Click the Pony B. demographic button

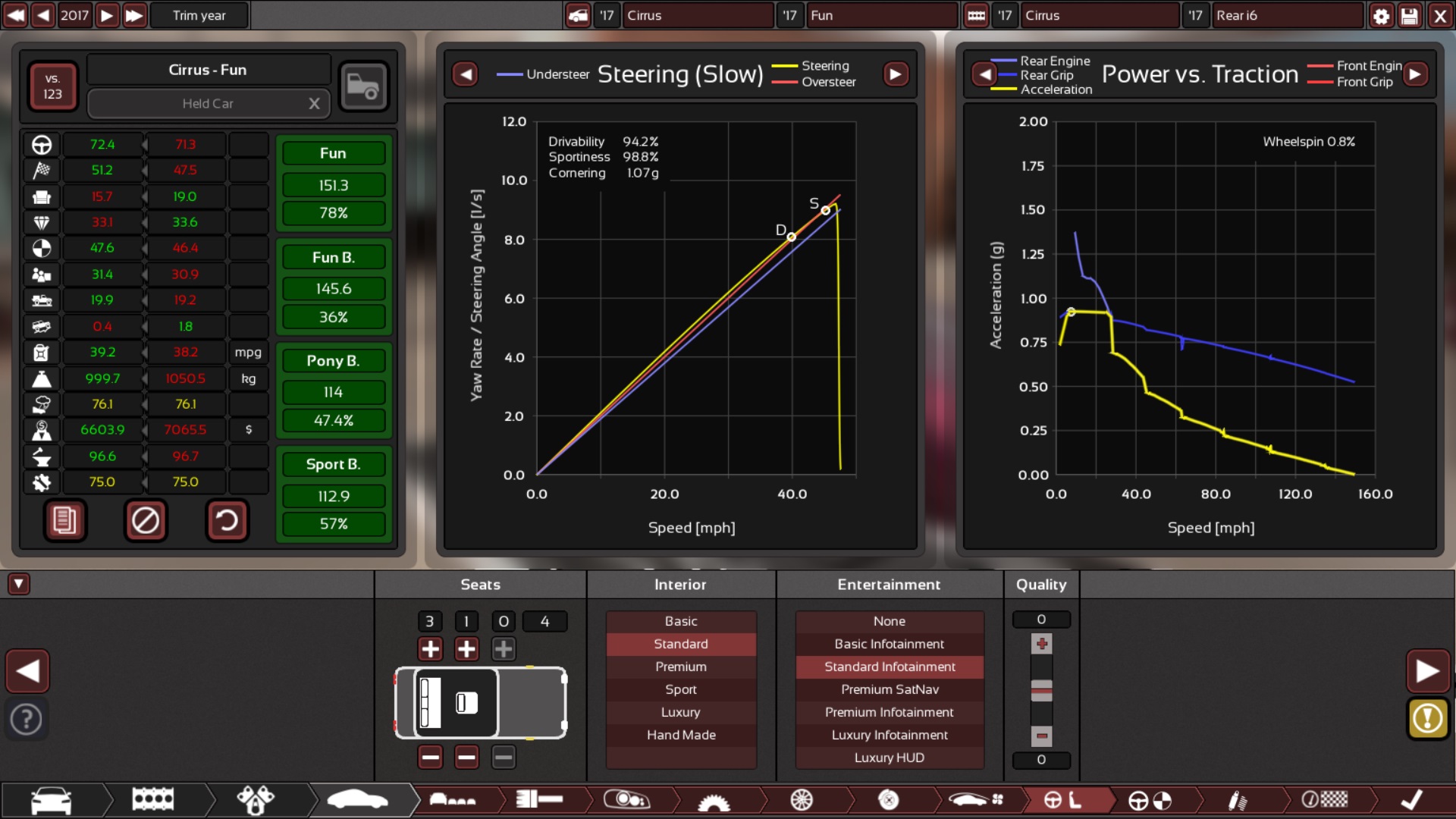[333, 361]
